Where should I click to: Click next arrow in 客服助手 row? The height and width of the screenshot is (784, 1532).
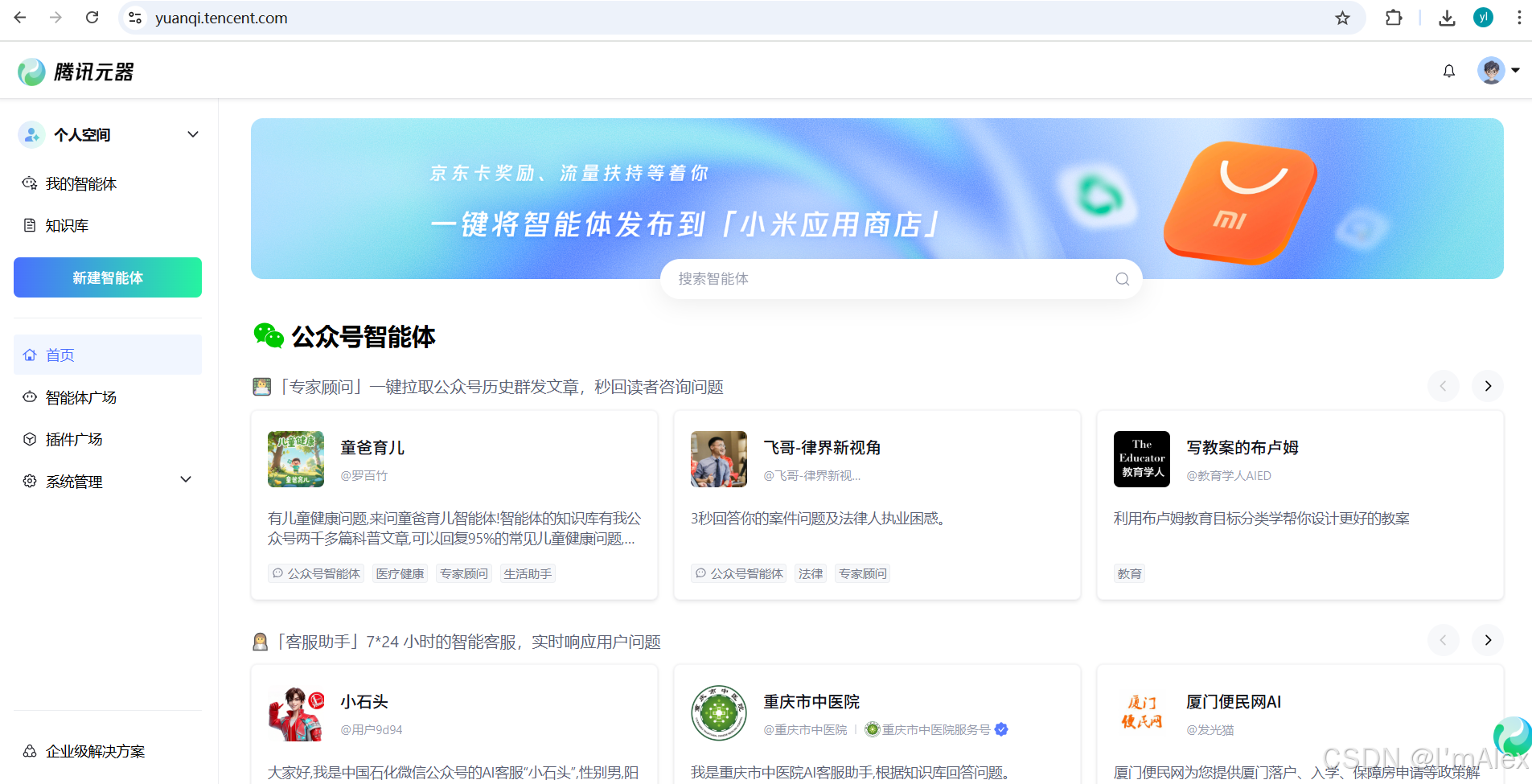pos(1488,640)
